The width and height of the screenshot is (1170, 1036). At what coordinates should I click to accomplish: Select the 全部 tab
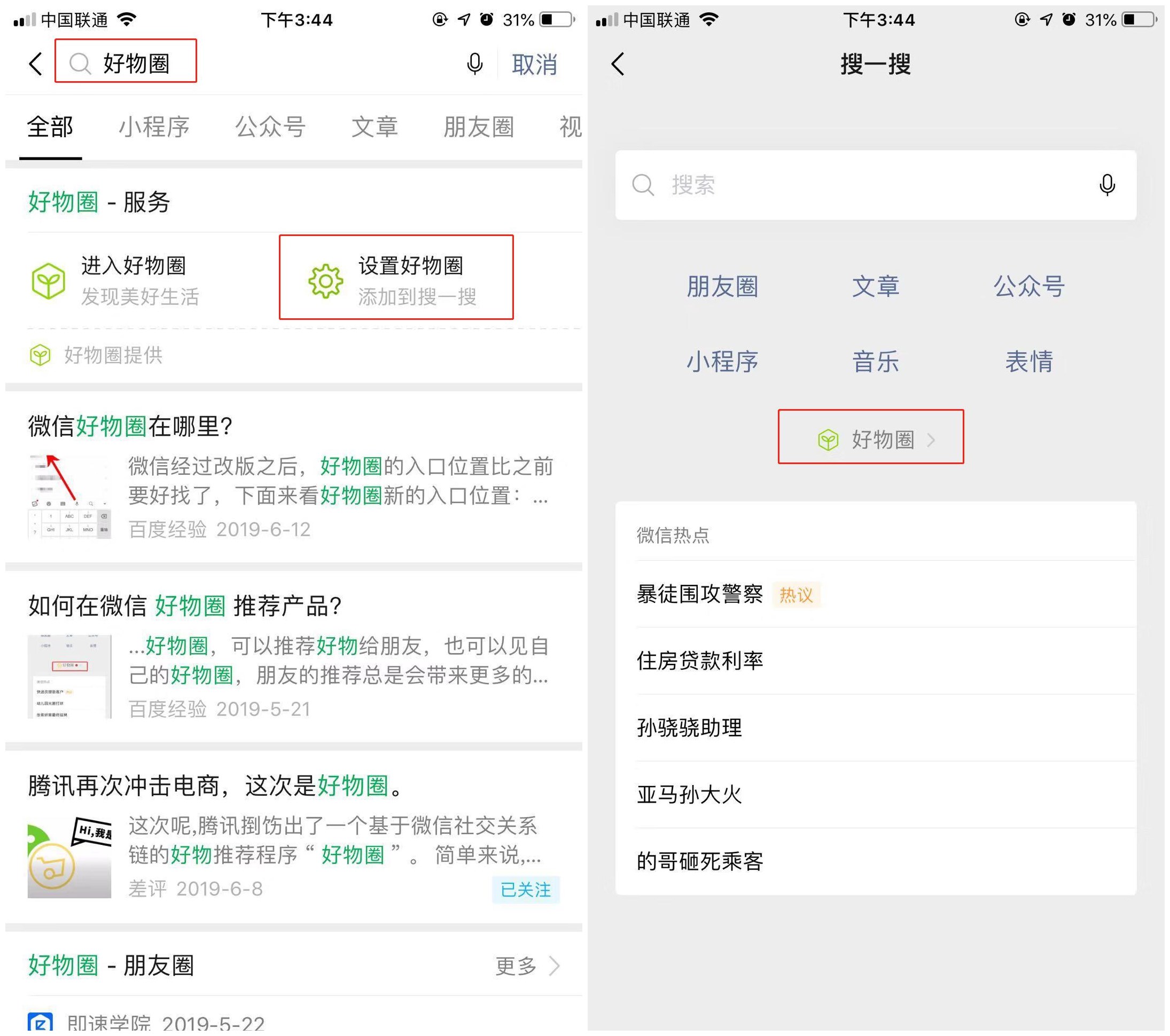point(50,127)
